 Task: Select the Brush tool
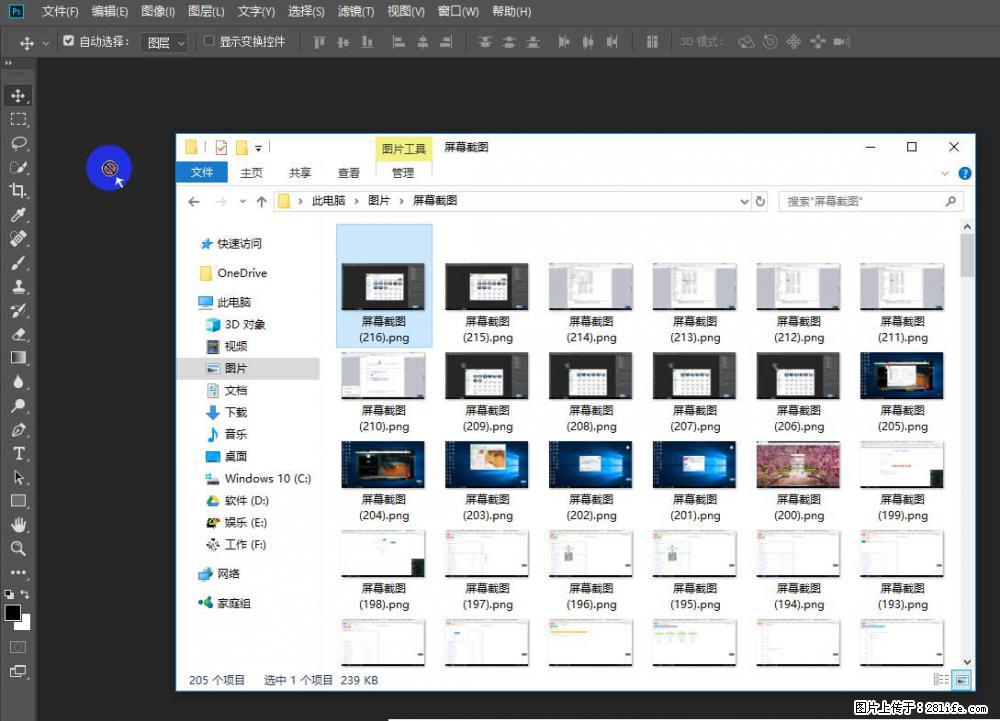click(x=18, y=264)
